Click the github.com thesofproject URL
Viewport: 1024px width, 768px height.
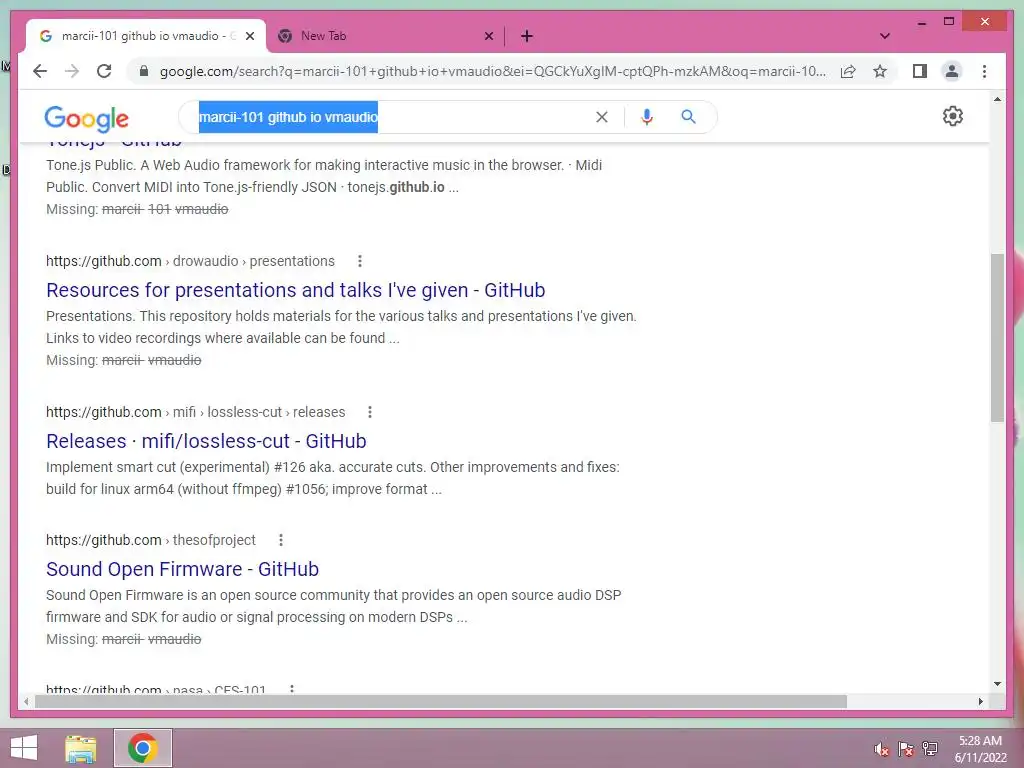[150, 540]
